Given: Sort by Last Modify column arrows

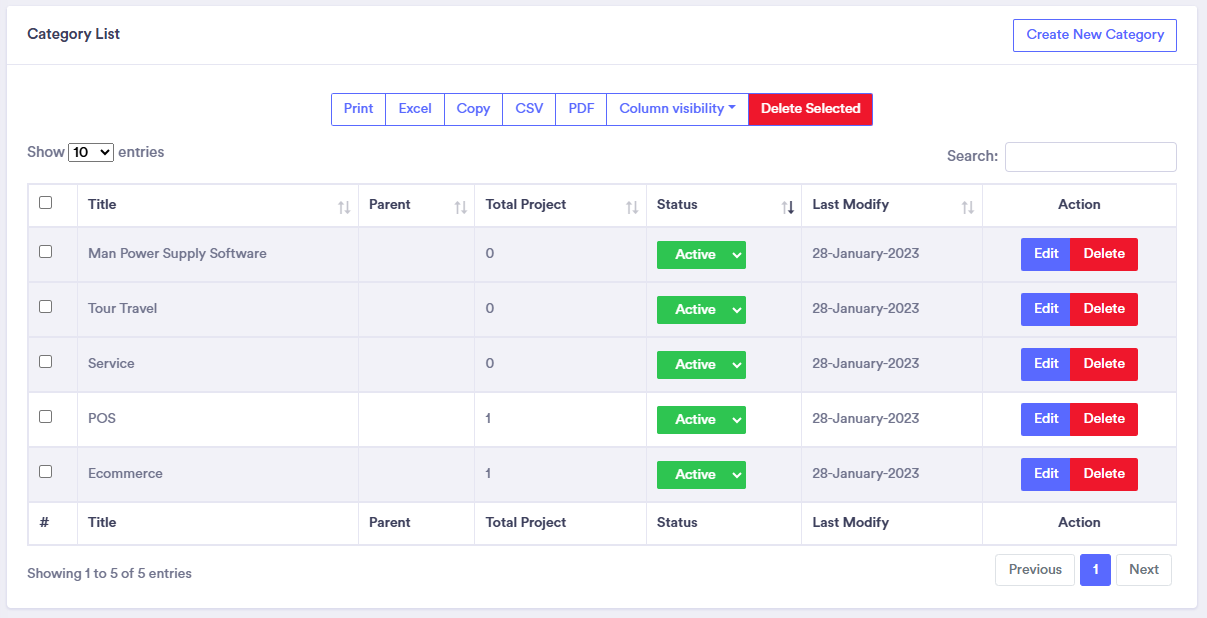Looking at the screenshot, I should click(x=967, y=207).
